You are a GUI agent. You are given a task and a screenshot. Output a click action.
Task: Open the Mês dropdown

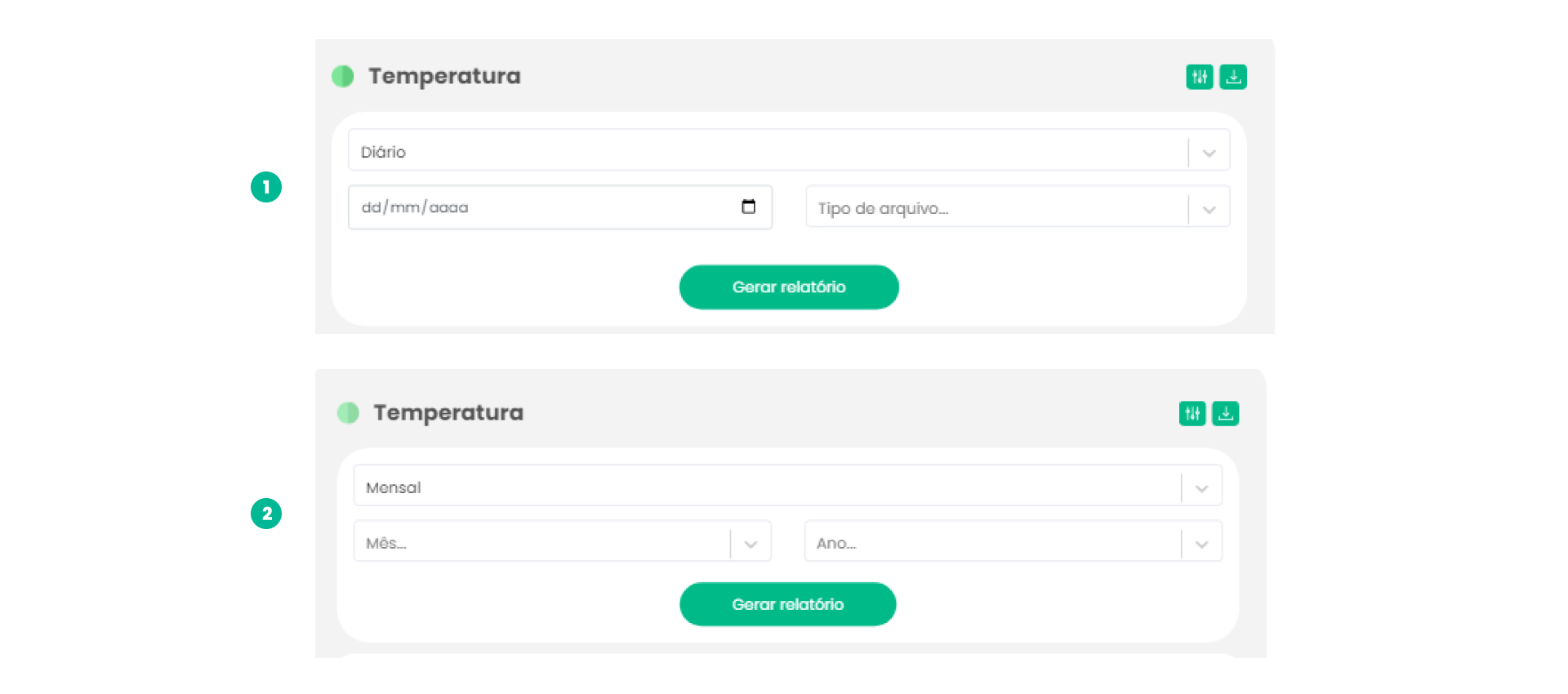click(x=751, y=544)
